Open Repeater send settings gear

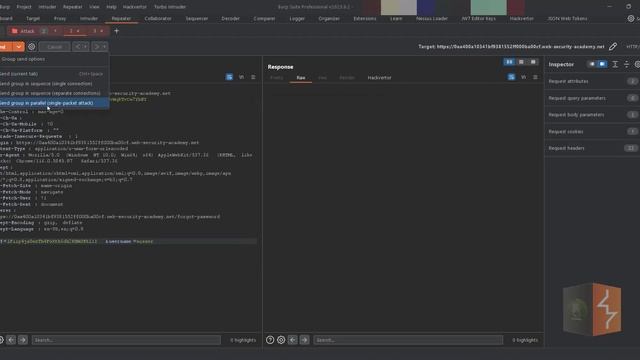[32, 47]
